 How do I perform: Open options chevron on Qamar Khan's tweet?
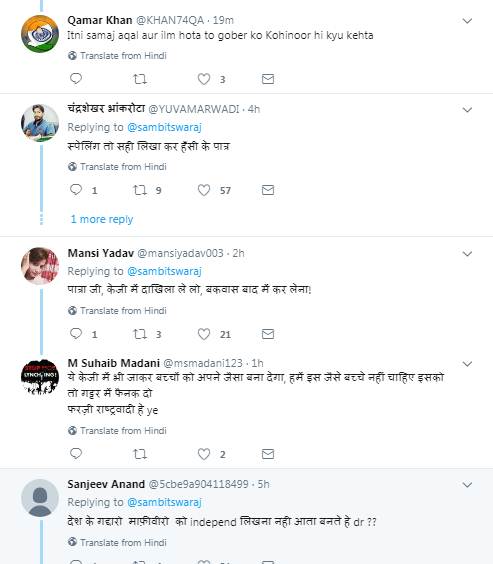(x=467, y=21)
